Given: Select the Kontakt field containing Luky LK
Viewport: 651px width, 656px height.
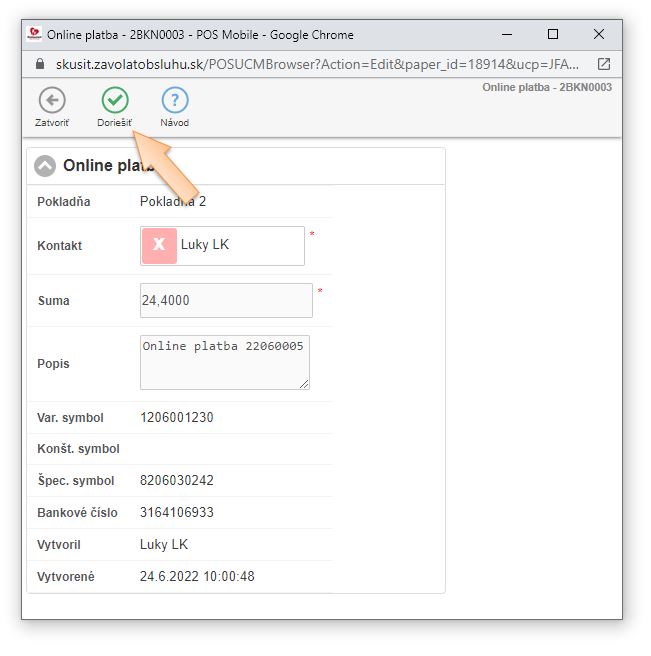Looking at the screenshot, I should [240, 245].
